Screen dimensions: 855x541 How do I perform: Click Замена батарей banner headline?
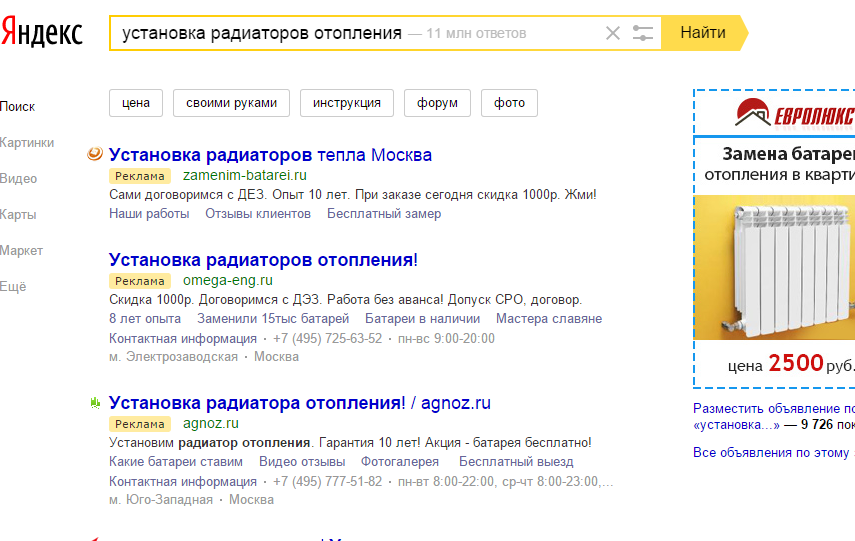(x=788, y=154)
